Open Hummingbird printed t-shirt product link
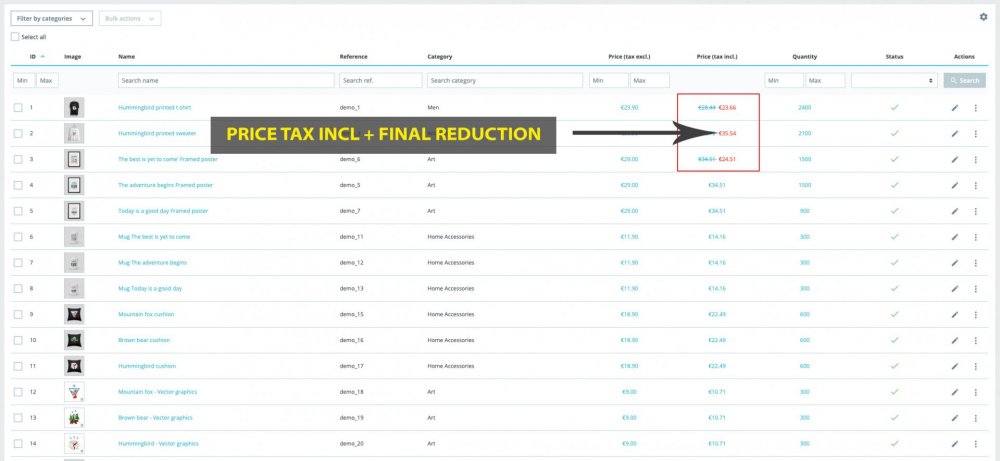The height and width of the screenshot is (461, 1000). coord(154,108)
